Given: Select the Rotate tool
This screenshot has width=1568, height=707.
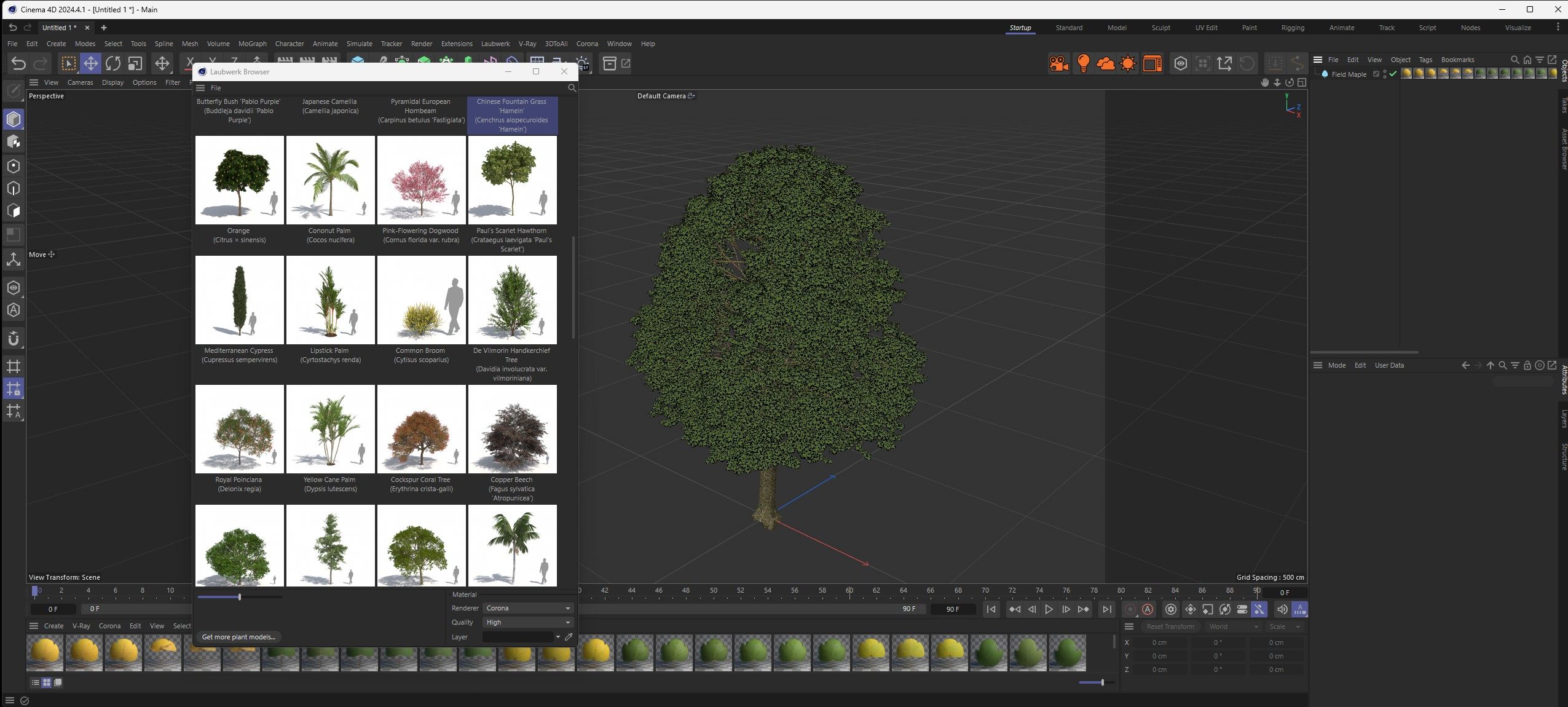Looking at the screenshot, I should point(112,63).
